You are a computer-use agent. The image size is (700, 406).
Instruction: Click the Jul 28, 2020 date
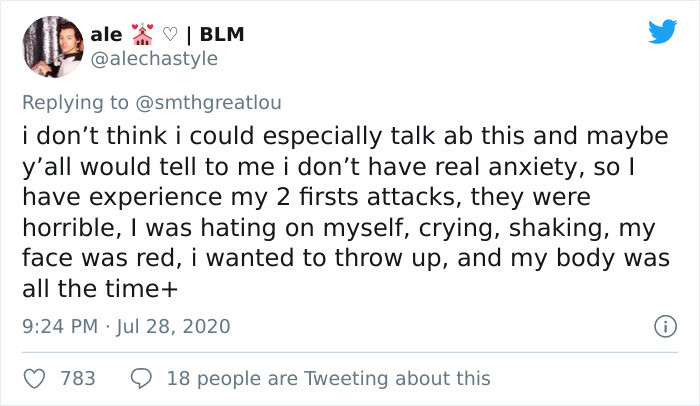pyautogui.click(x=173, y=326)
